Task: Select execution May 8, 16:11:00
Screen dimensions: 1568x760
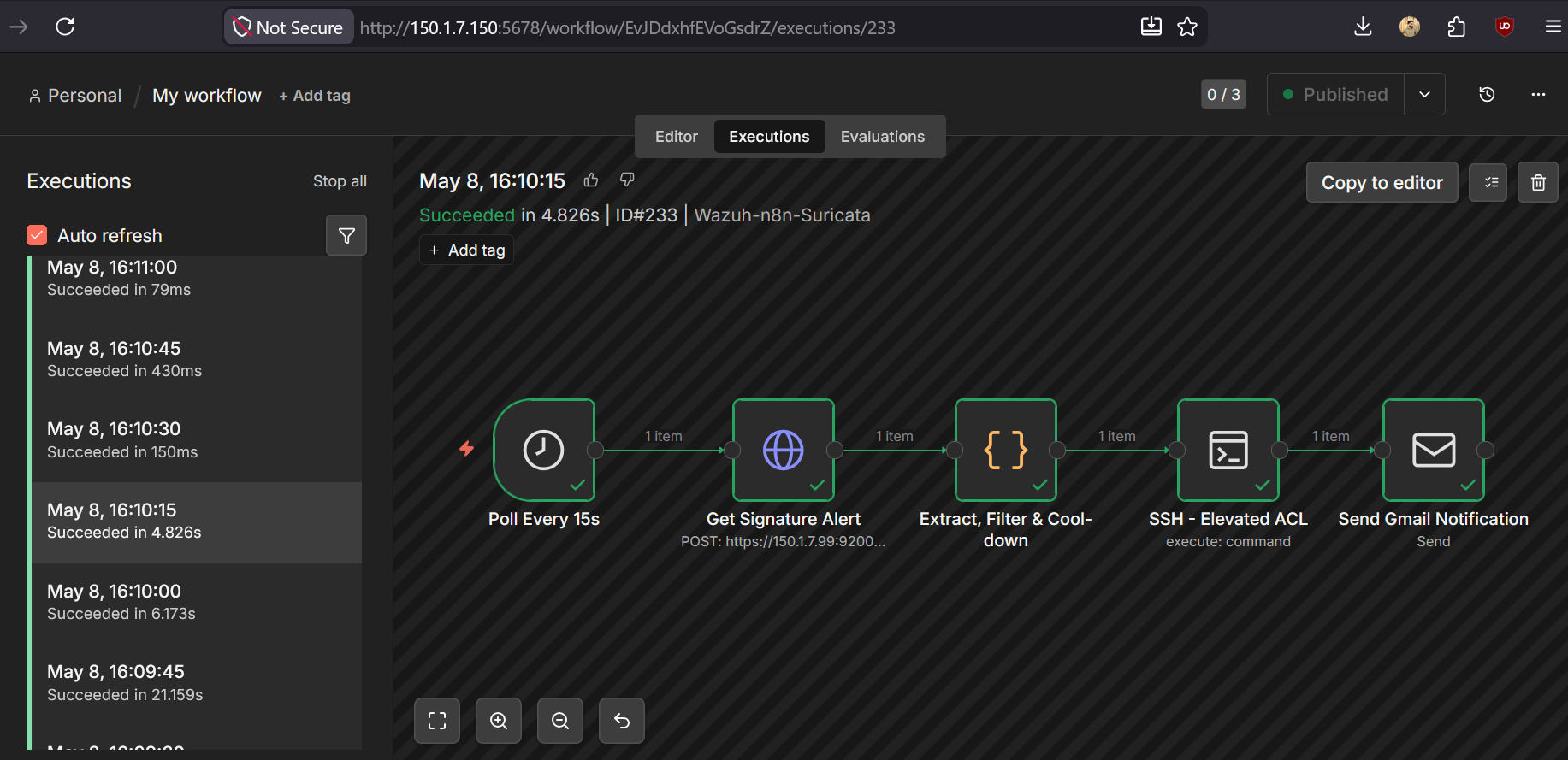Action: pos(196,279)
